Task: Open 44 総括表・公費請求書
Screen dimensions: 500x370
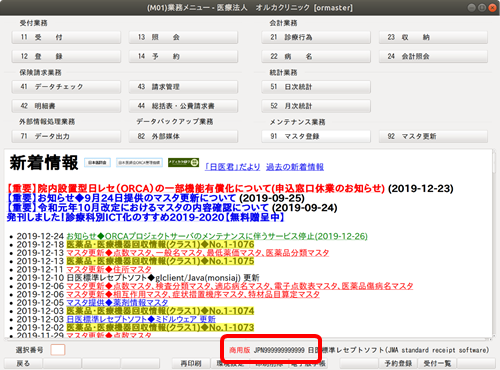Action: [183, 106]
